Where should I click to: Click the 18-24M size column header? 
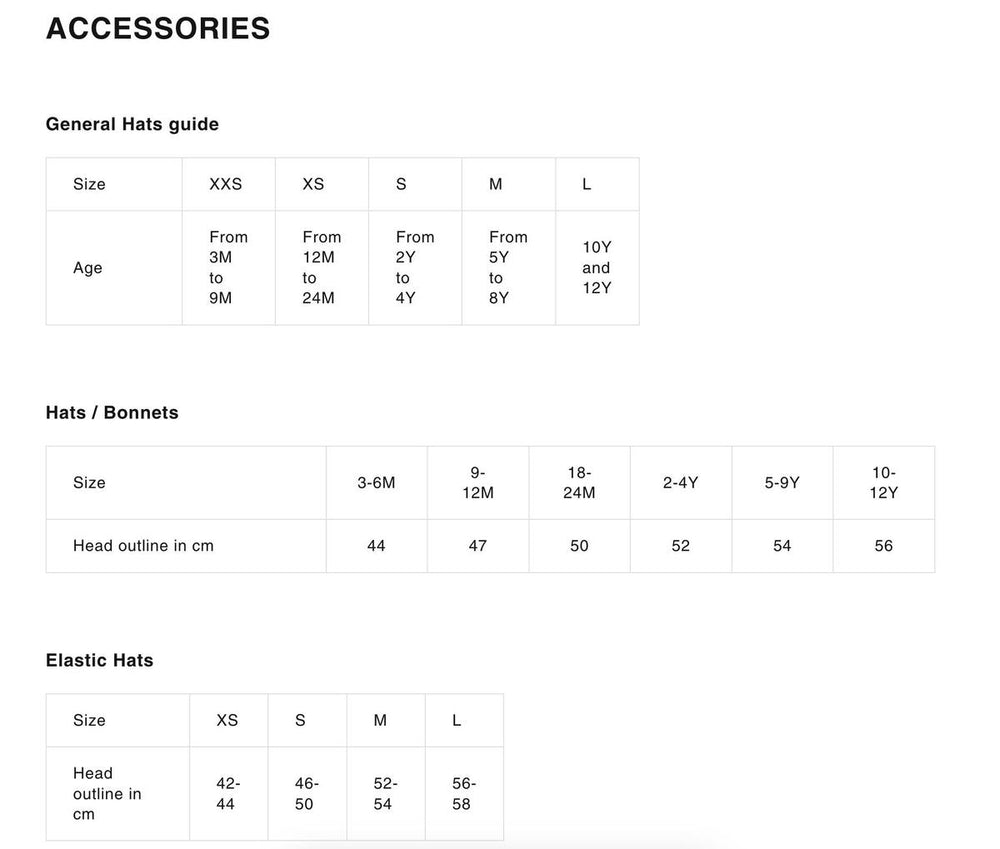579,483
